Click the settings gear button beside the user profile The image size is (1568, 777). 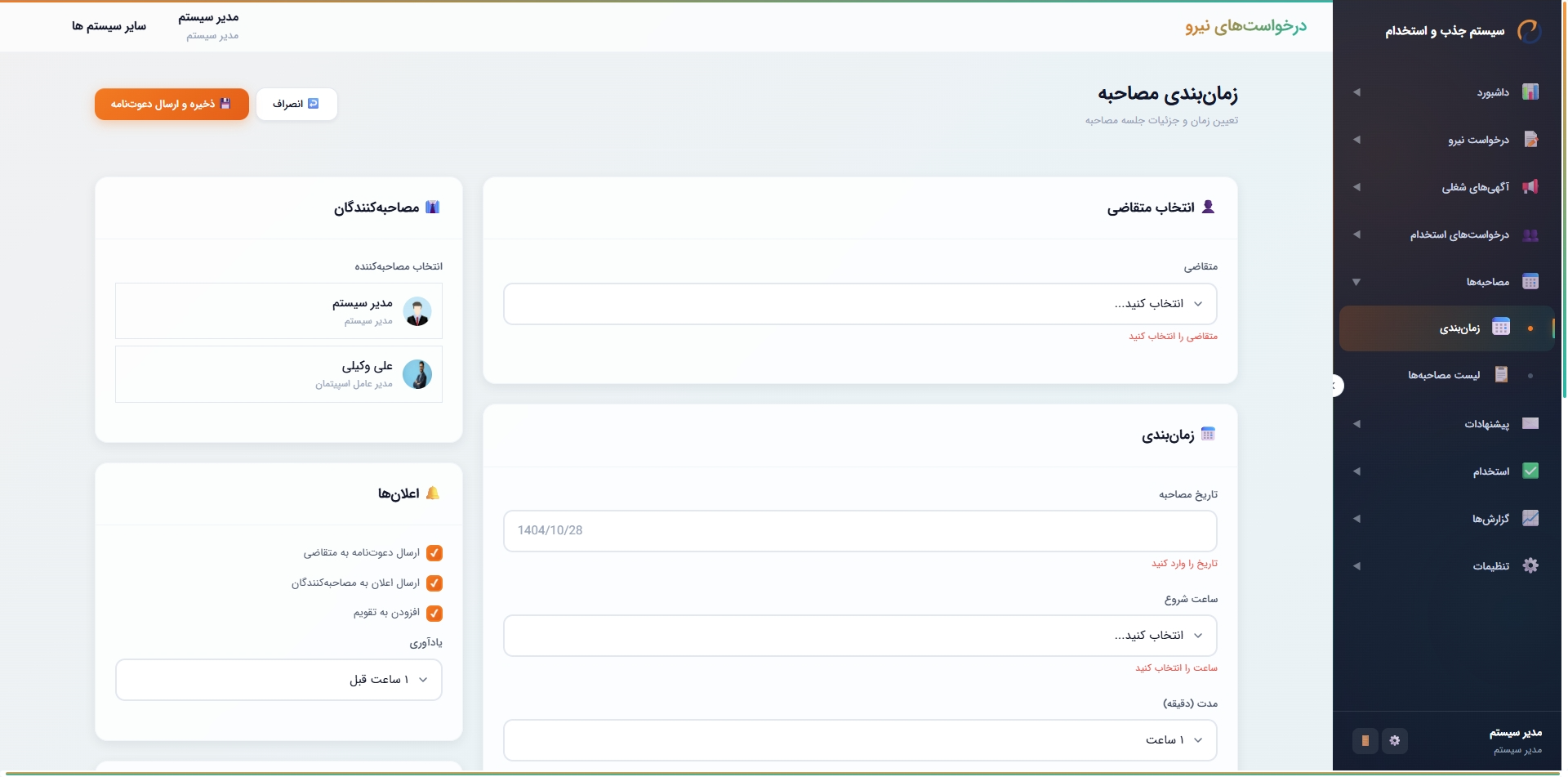click(1395, 741)
